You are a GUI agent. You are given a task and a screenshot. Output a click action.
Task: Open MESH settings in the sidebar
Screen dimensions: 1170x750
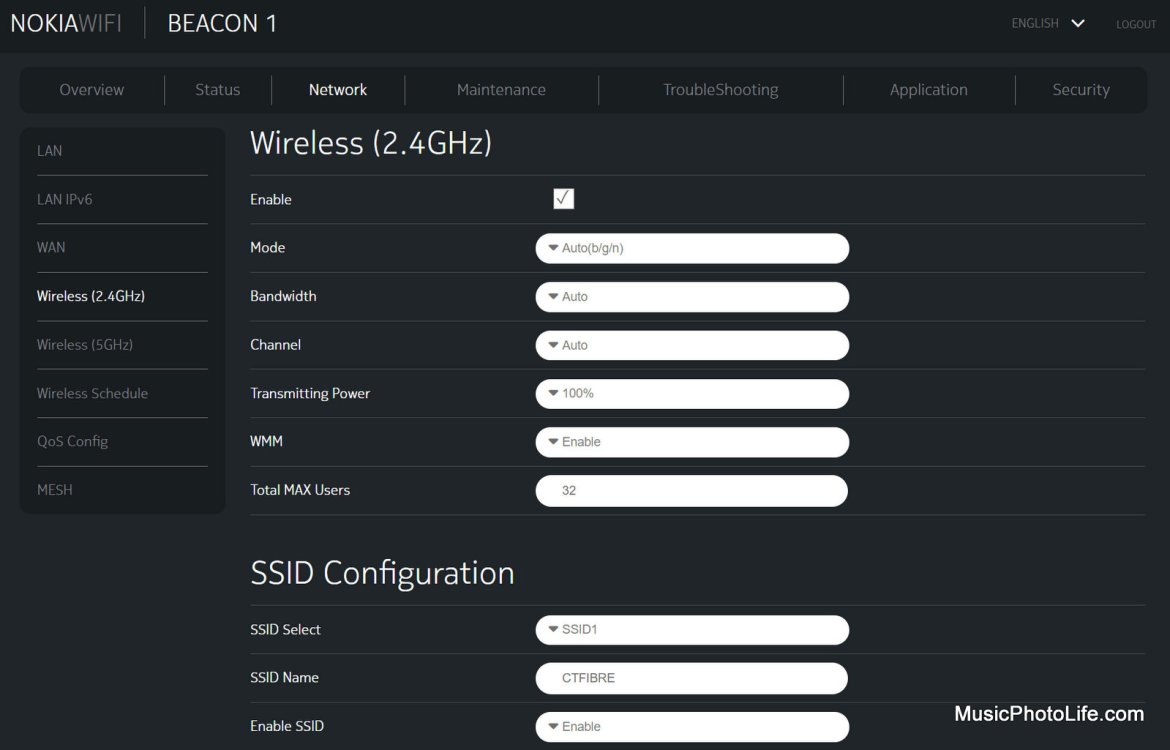coord(54,490)
